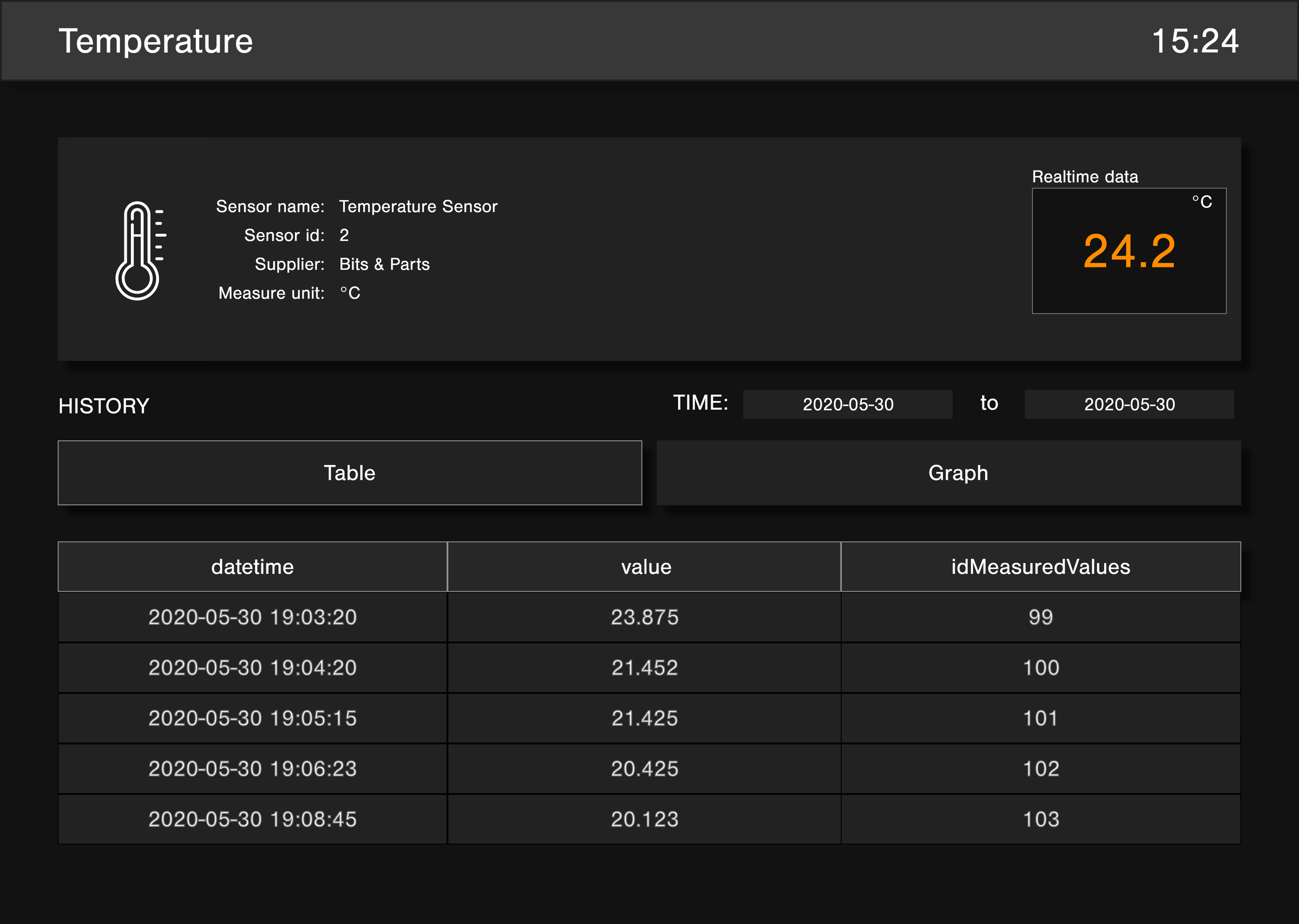The width and height of the screenshot is (1299, 924).
Task: Open the start date field 2020-05-30
Action: 848,404
